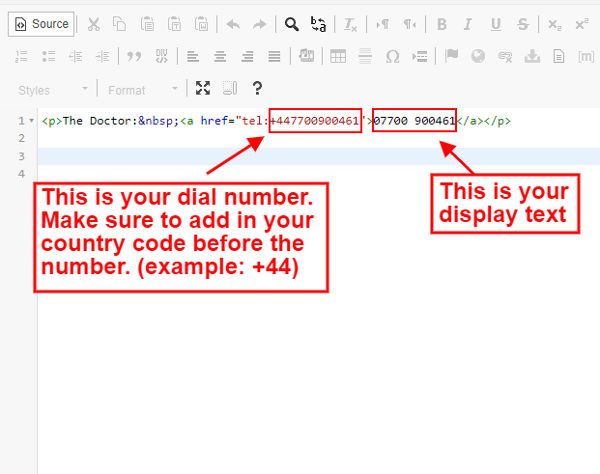Open the Format dropdown

click(x=143, y=90)
